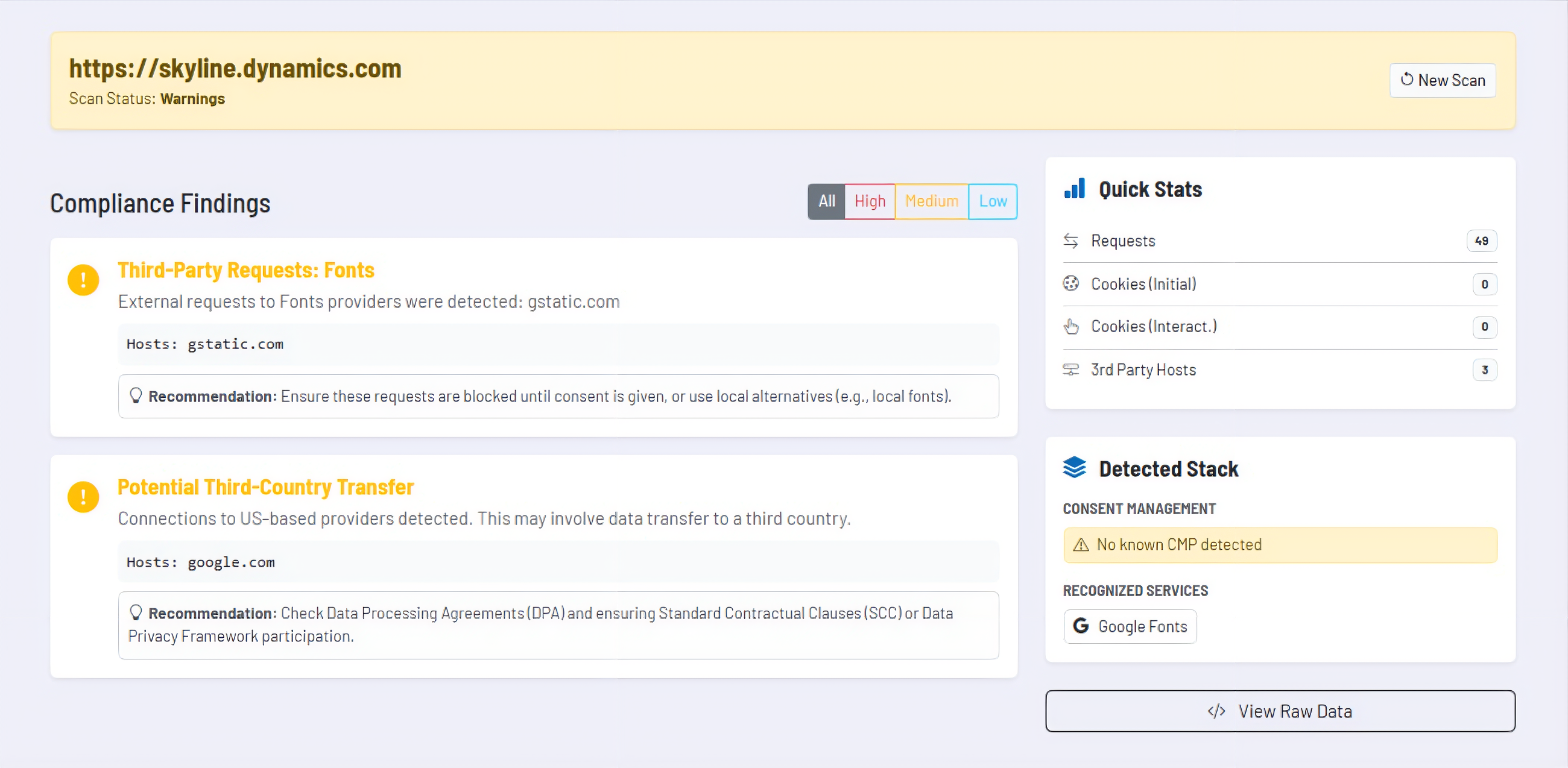The width and height of the screenshot is (1568, 768).
Task: Show All compliance findings
Action: coord(826,201)
